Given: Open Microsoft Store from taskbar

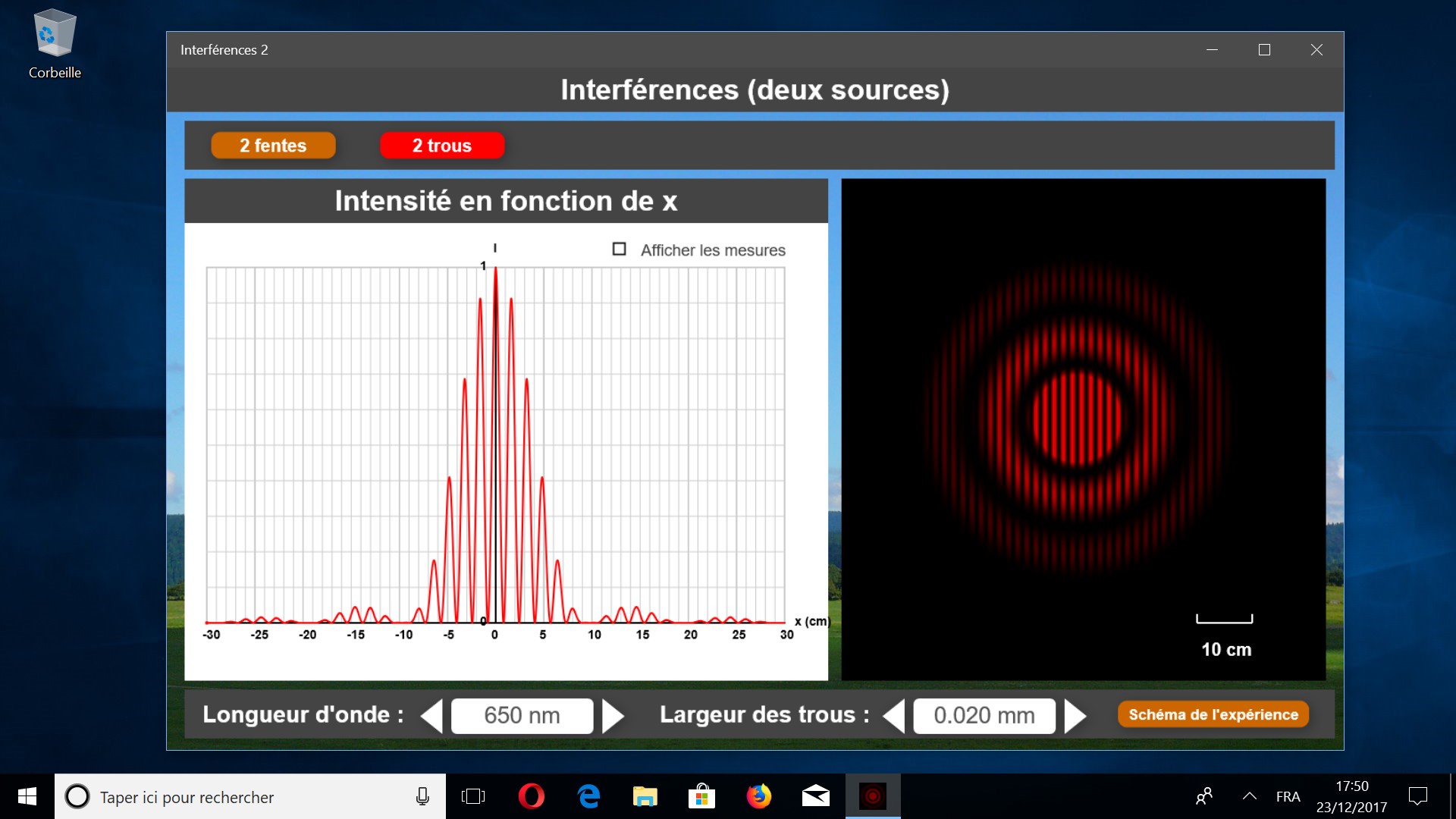Looking at the screenshot, I should (701, 796).
